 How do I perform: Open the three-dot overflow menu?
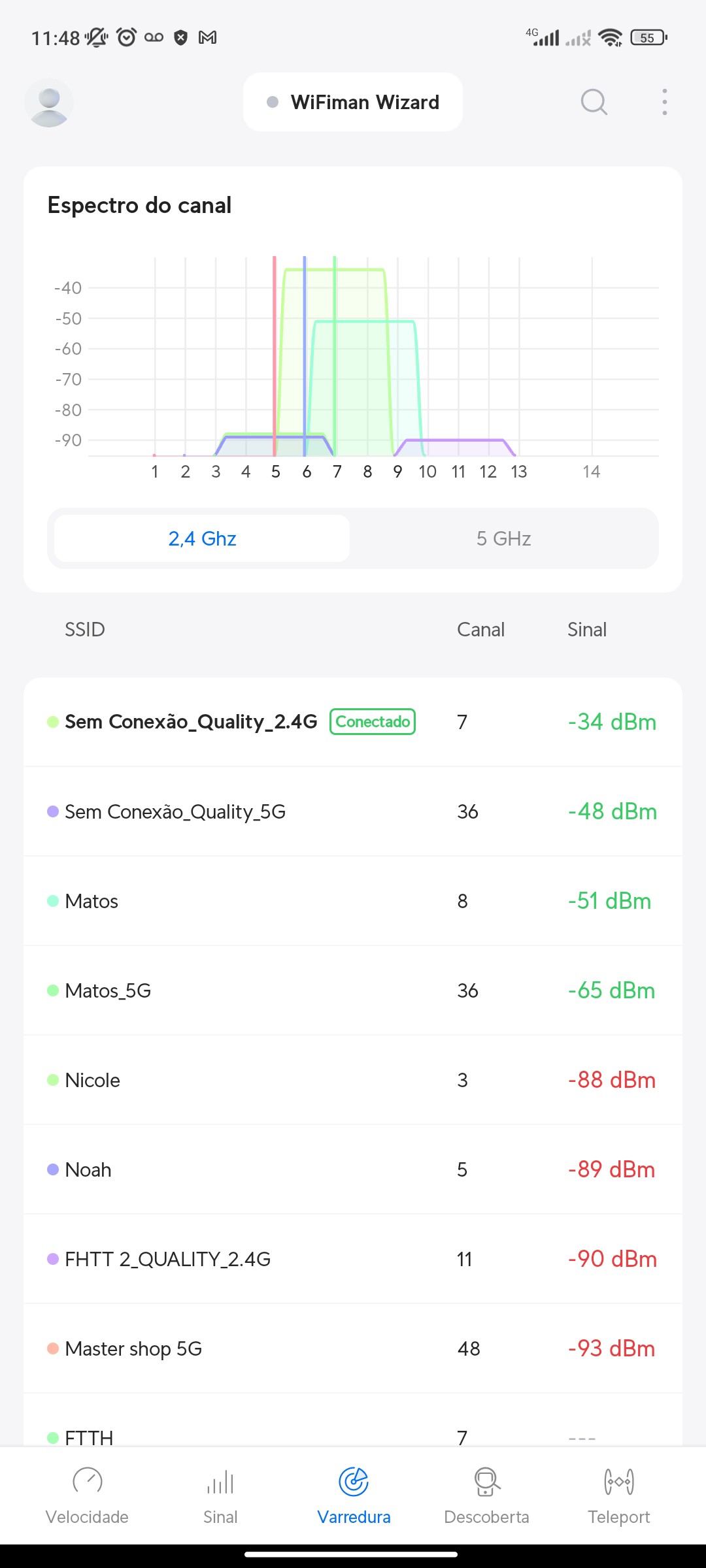[664, 102]
